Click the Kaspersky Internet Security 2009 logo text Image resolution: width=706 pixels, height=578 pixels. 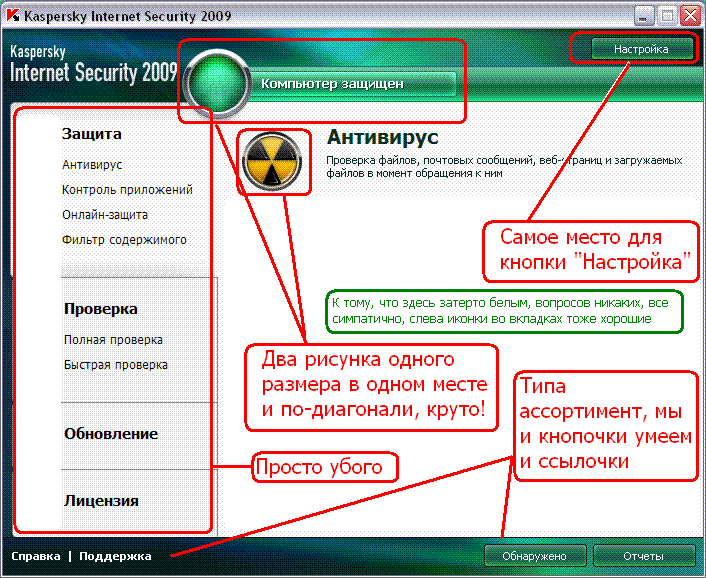click(x=93, y=65)
